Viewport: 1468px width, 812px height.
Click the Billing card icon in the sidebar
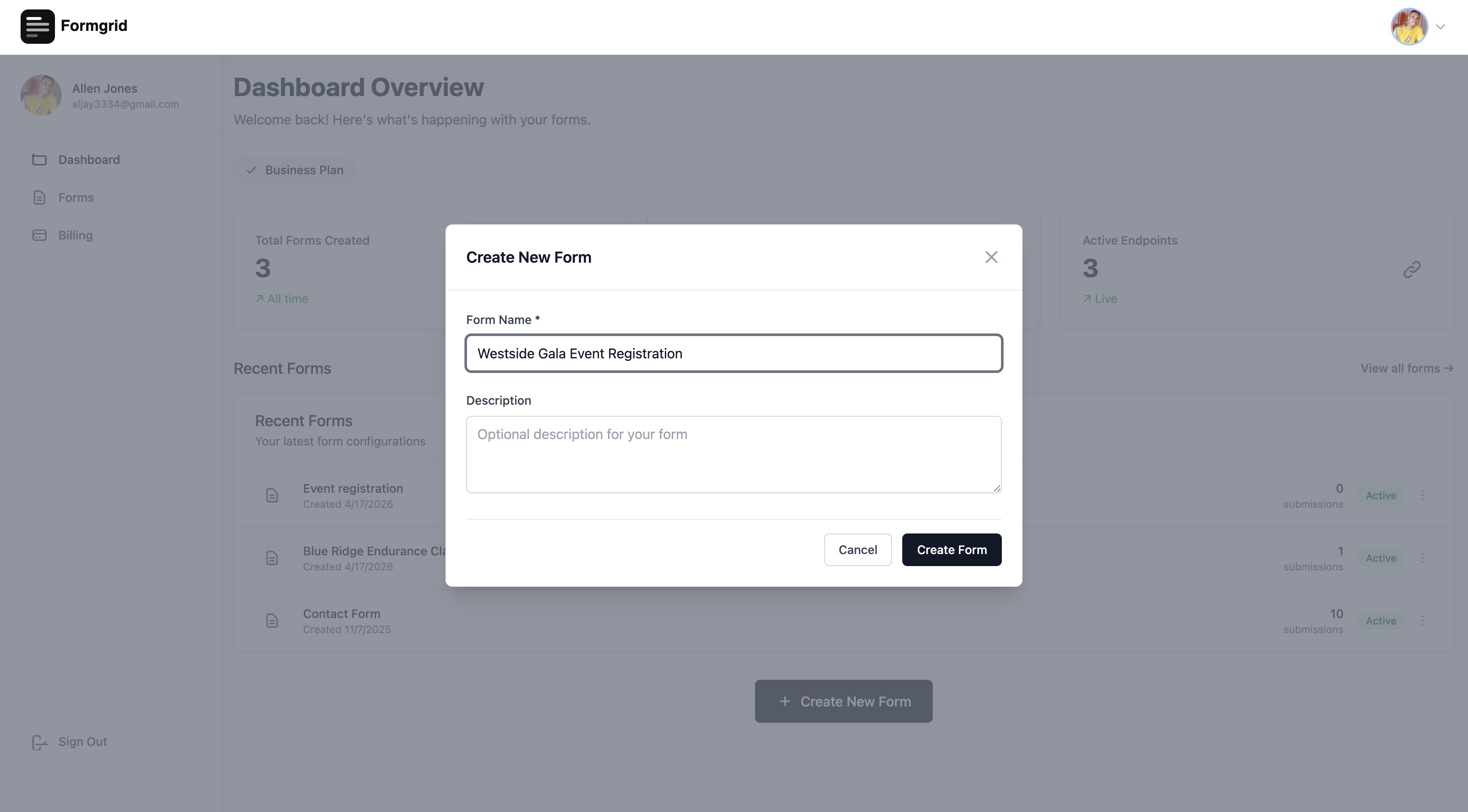point(39,235)
